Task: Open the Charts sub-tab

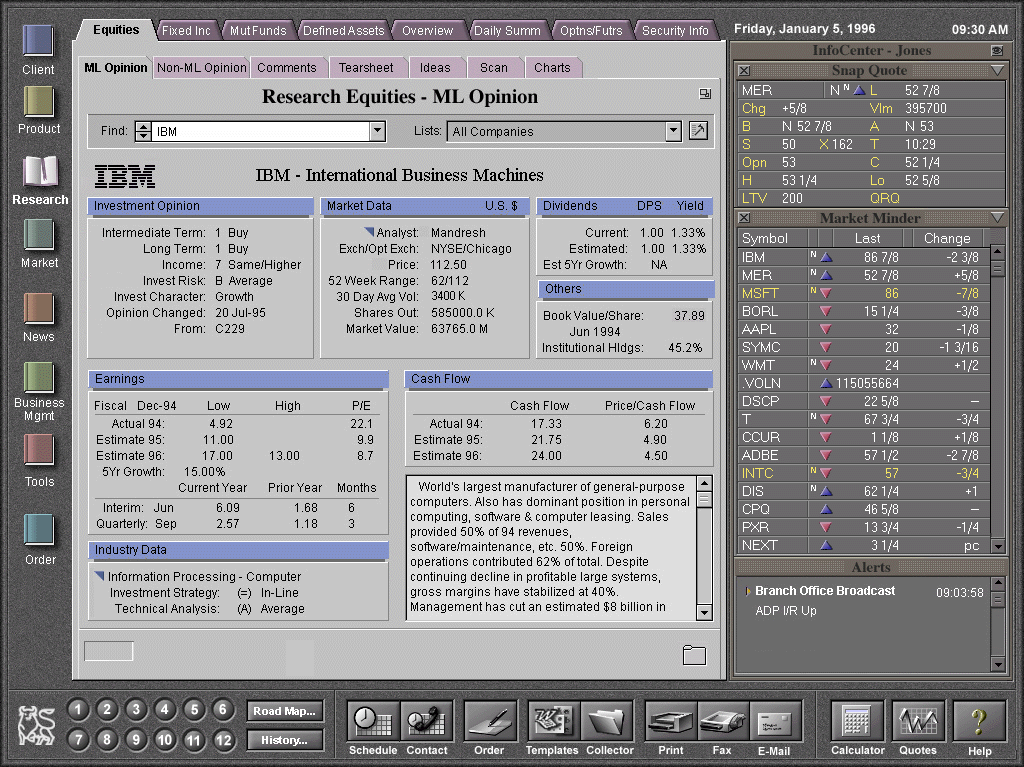Action: [552, 68]
